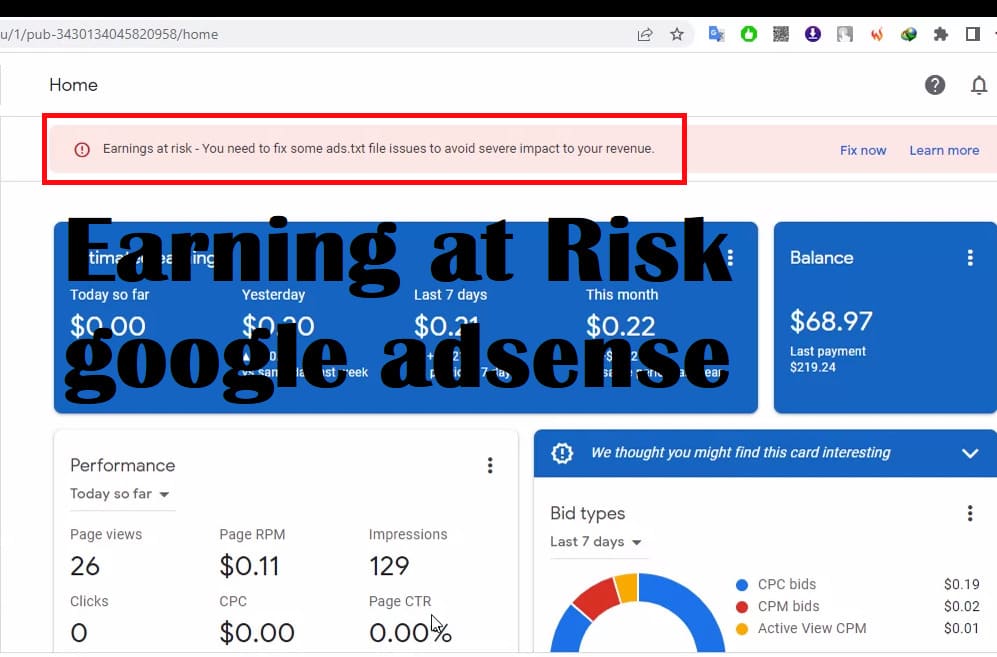
Task: Toggle the browser side panel icon
Action: [x=972, y=34]
